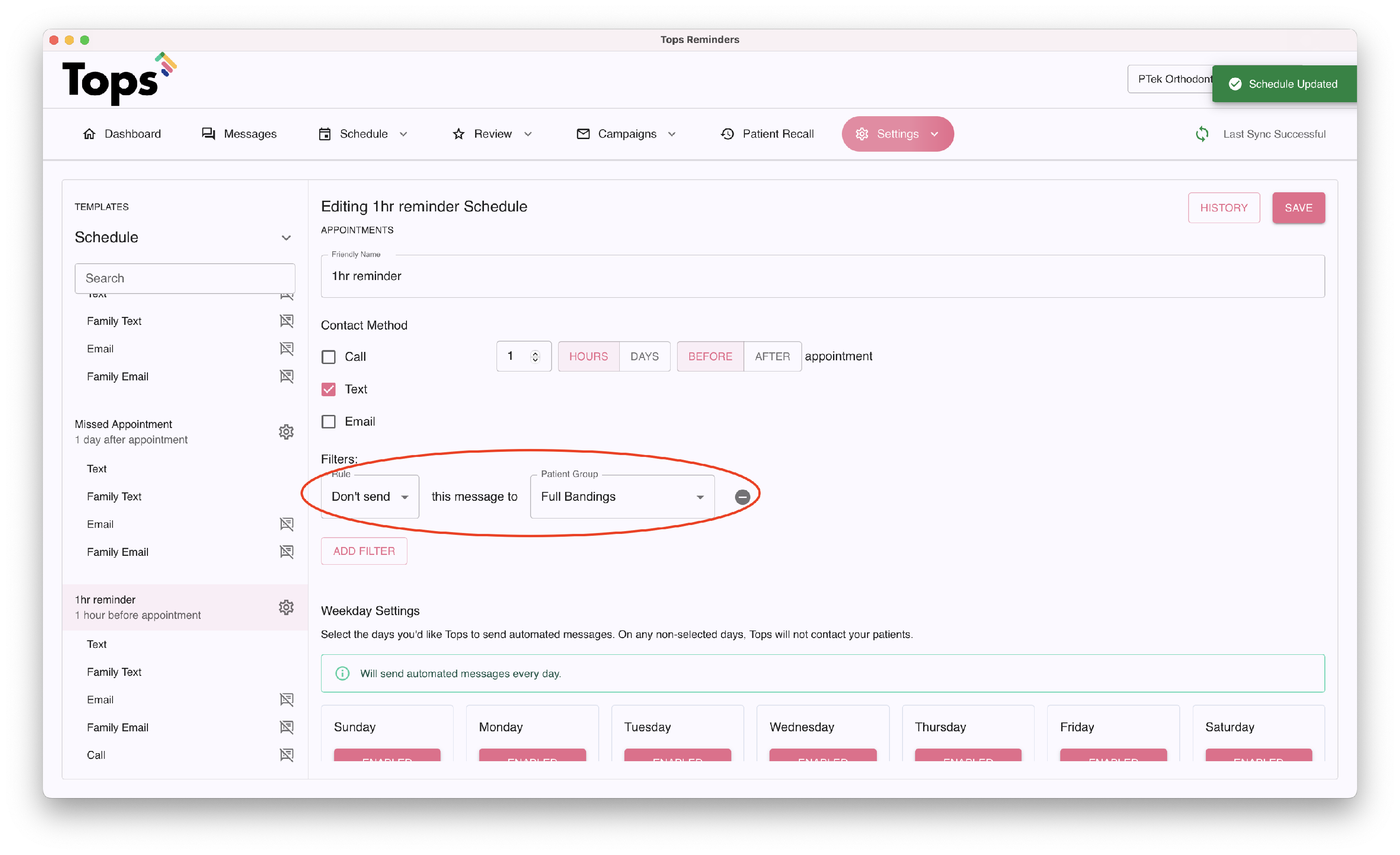Click disabled icon next to Missed Appointment Family Email
Screen dimensions: 1400x855
click(287, 552)
